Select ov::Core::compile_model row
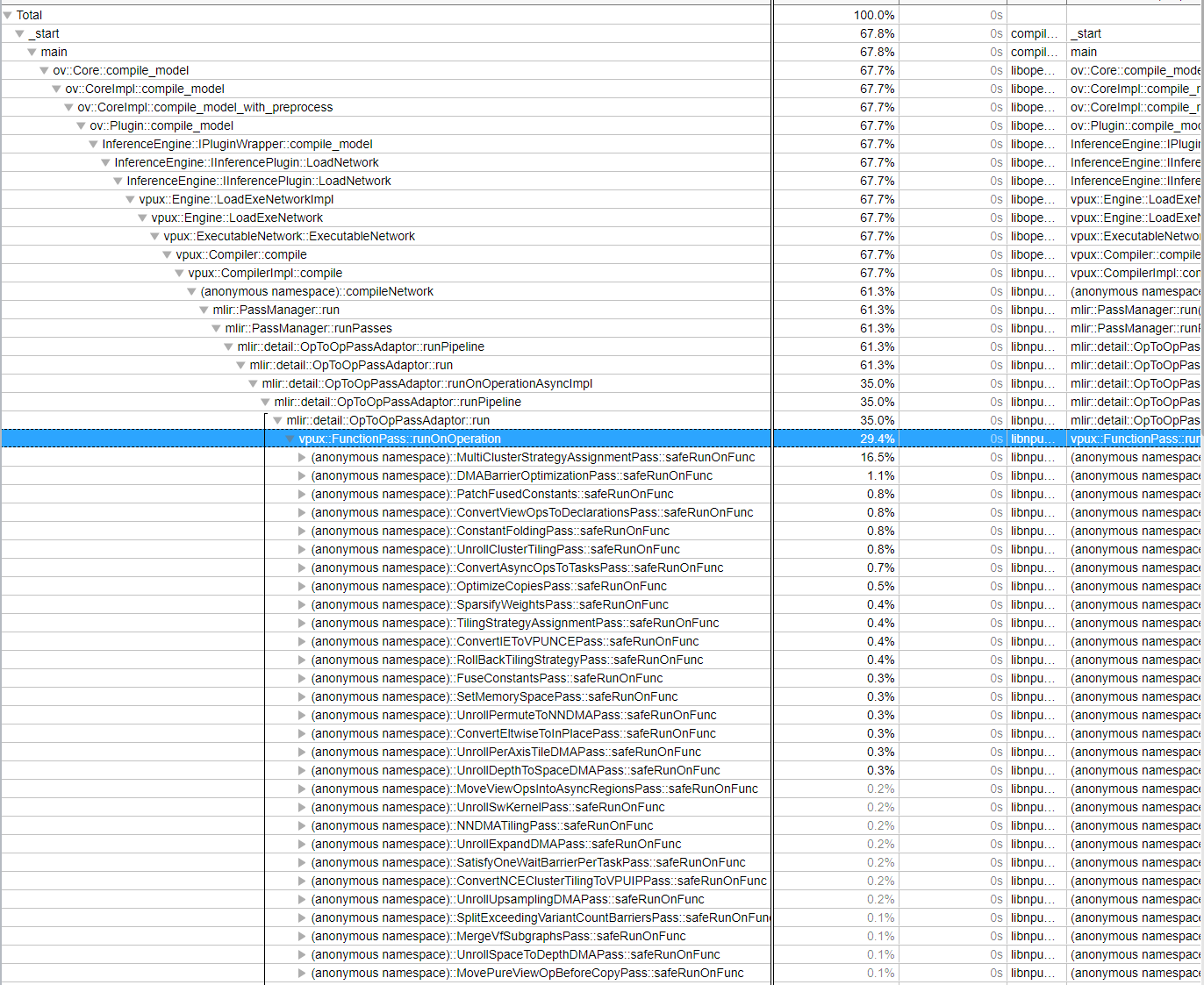The height and width of the screenshot is (985, 1204). point(120,70)
